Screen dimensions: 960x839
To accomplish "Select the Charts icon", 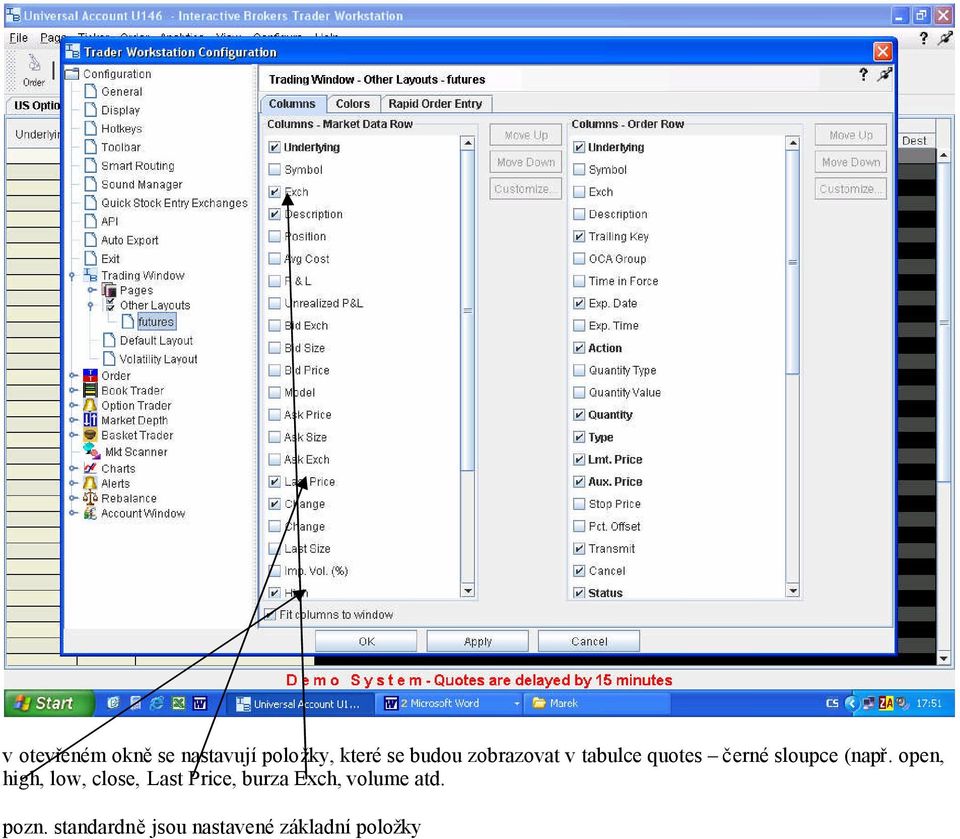I will [90, 468].
